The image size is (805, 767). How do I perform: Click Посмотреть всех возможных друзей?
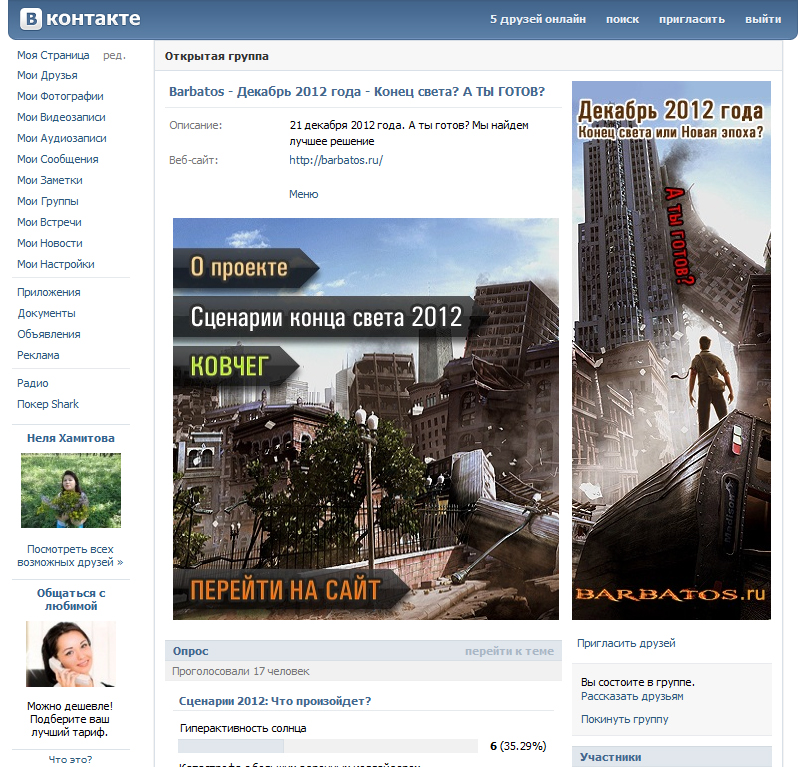click(x=70, y=555)
